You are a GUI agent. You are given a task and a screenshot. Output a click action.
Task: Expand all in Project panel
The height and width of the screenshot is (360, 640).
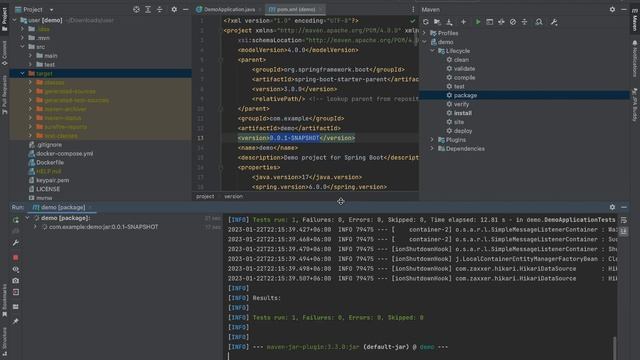click(148, 9)
